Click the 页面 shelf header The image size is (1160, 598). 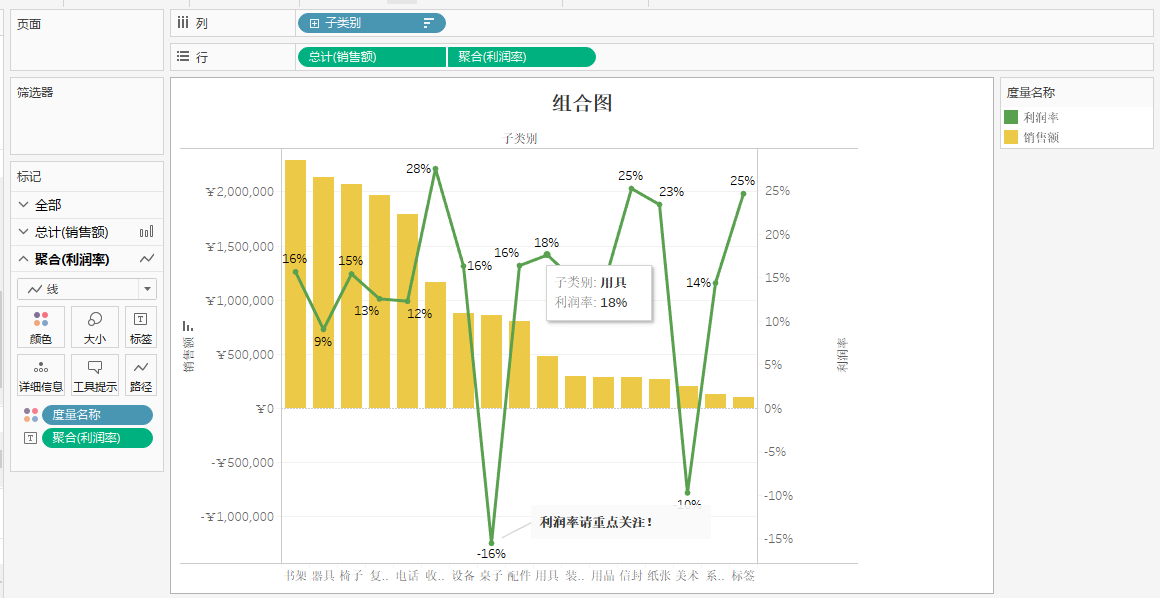[29, 24]
